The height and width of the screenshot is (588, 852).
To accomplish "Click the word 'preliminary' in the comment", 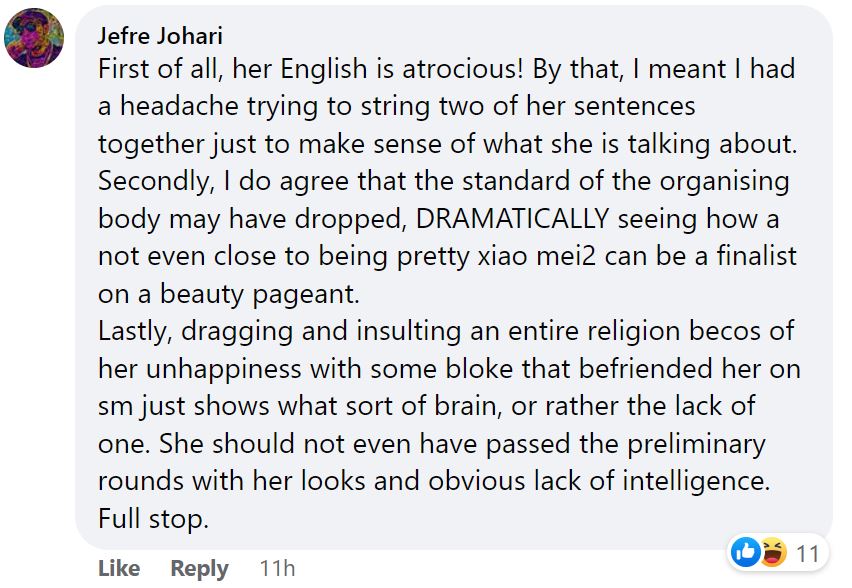I will tap(697, 445).
